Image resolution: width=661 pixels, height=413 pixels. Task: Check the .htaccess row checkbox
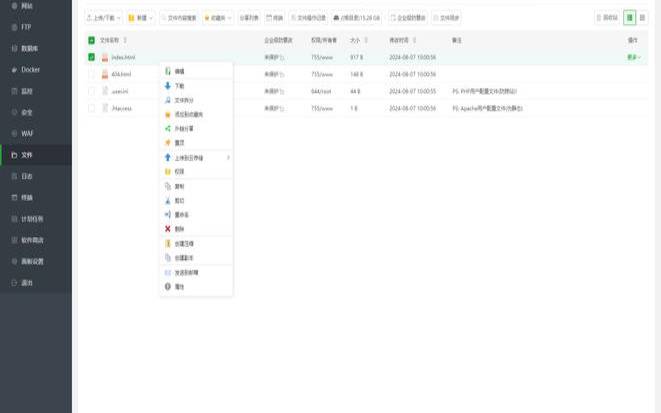tap(91, 108)
